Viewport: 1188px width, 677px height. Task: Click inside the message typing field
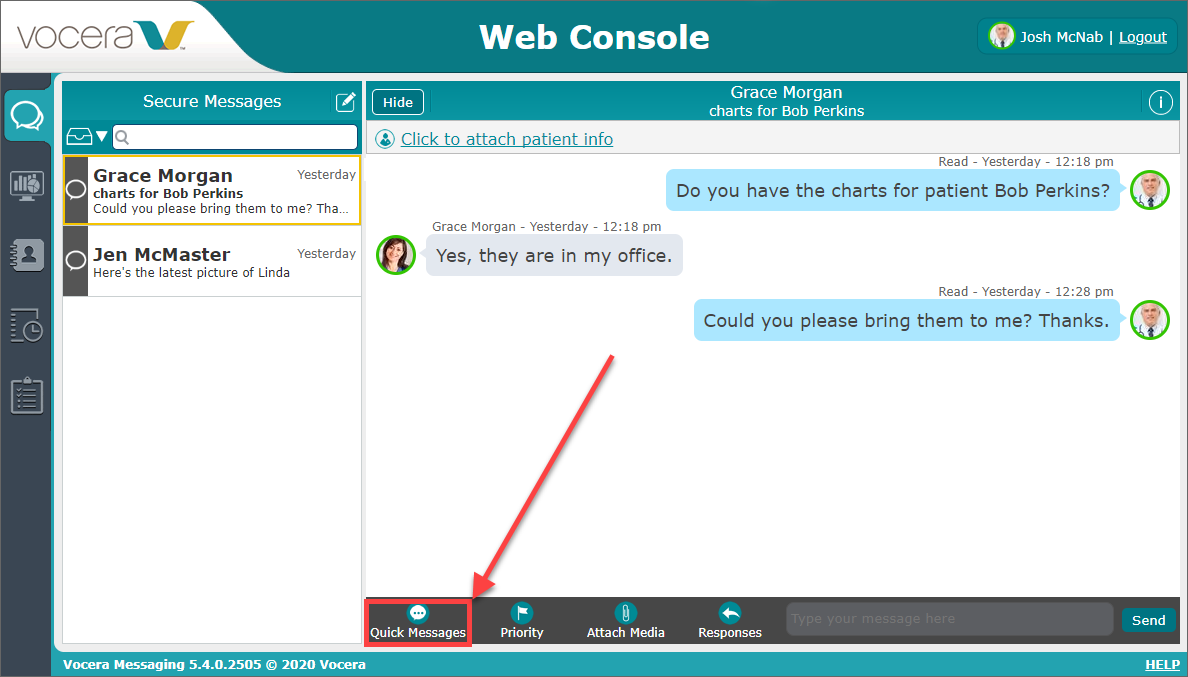click(948, 619)
